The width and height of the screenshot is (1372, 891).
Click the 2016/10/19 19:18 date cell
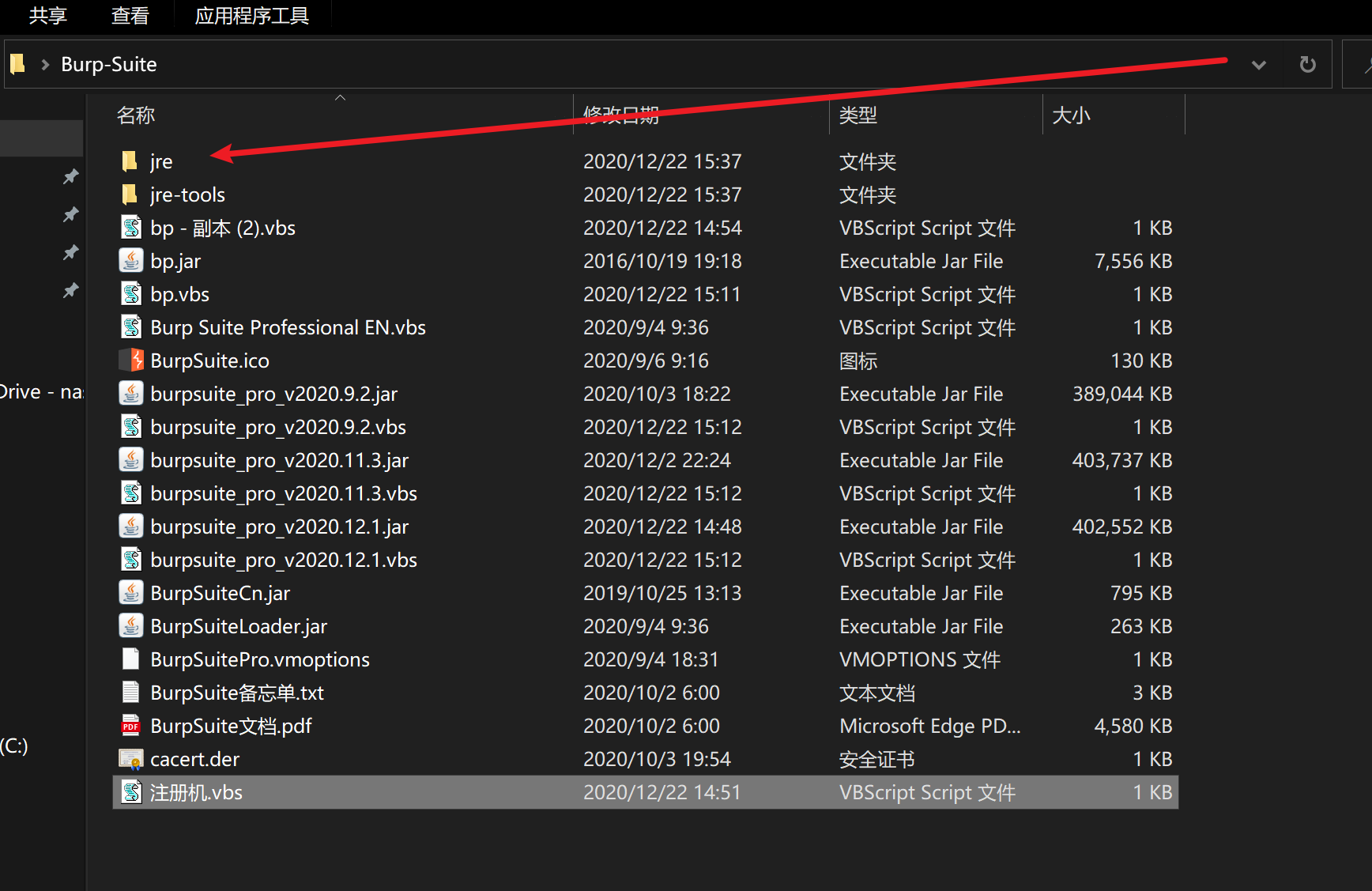[x=662, y=261]
